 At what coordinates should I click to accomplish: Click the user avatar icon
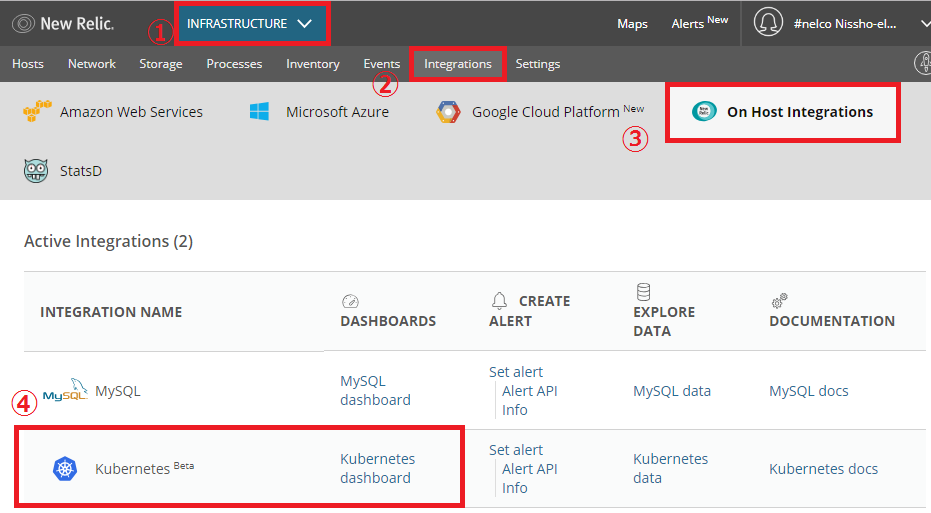pyautogui.click(x=768, y=23)
